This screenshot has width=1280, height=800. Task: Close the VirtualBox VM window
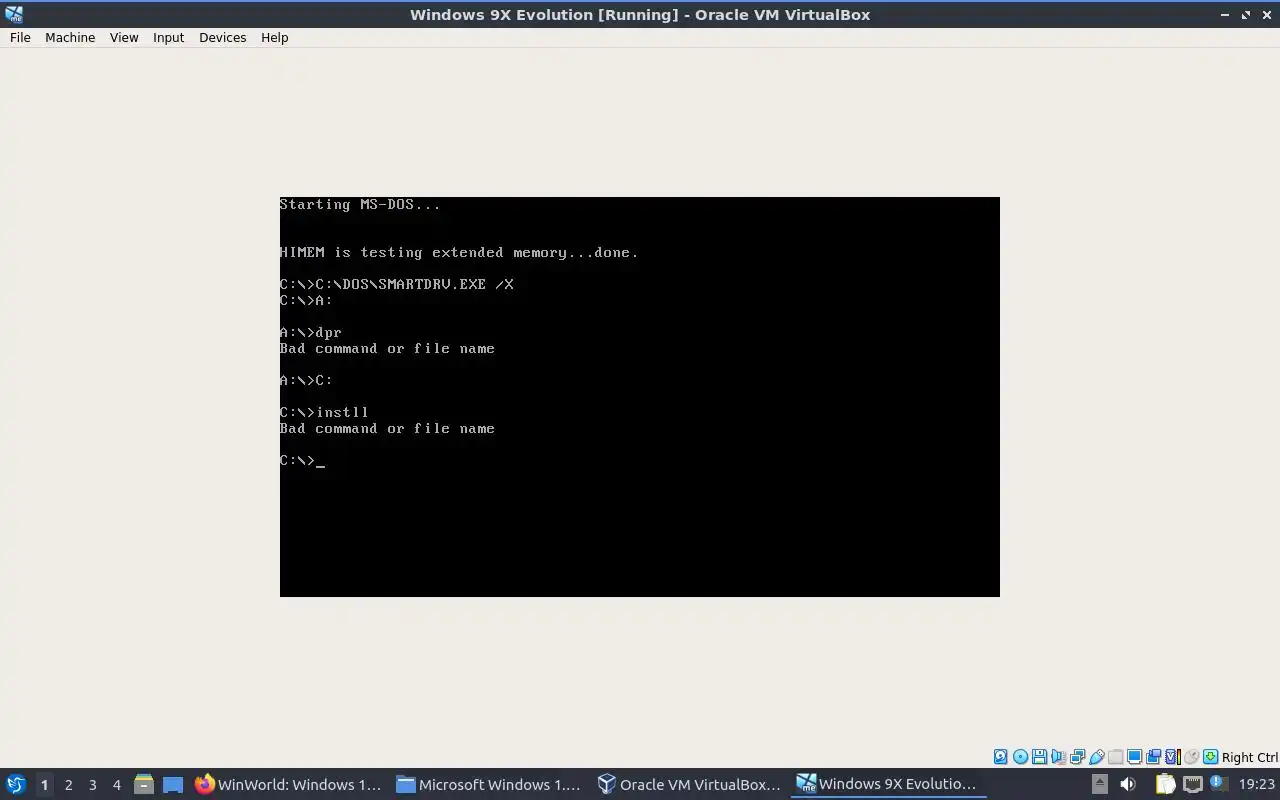click(1266, 14)
